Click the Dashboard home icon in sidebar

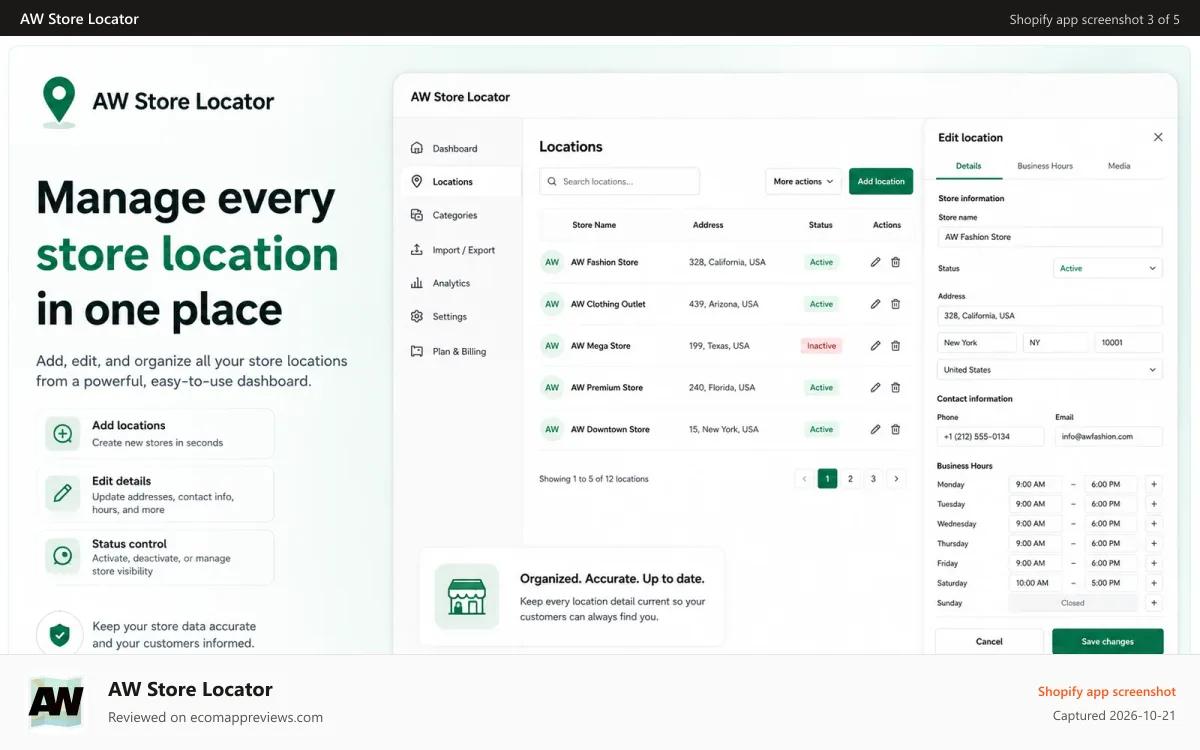tap(417, 148)
